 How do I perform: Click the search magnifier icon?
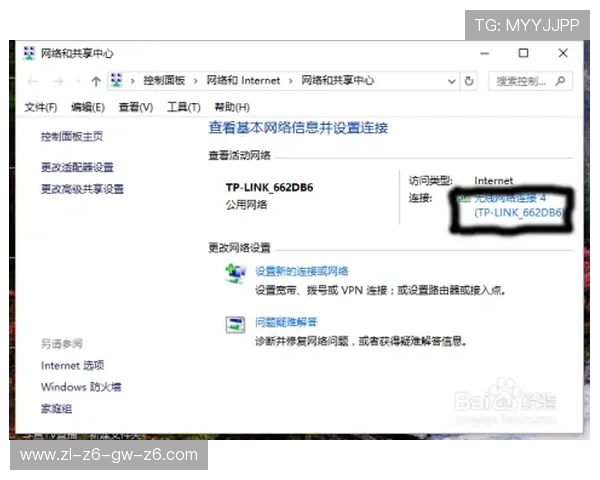(x=560, y=81)
